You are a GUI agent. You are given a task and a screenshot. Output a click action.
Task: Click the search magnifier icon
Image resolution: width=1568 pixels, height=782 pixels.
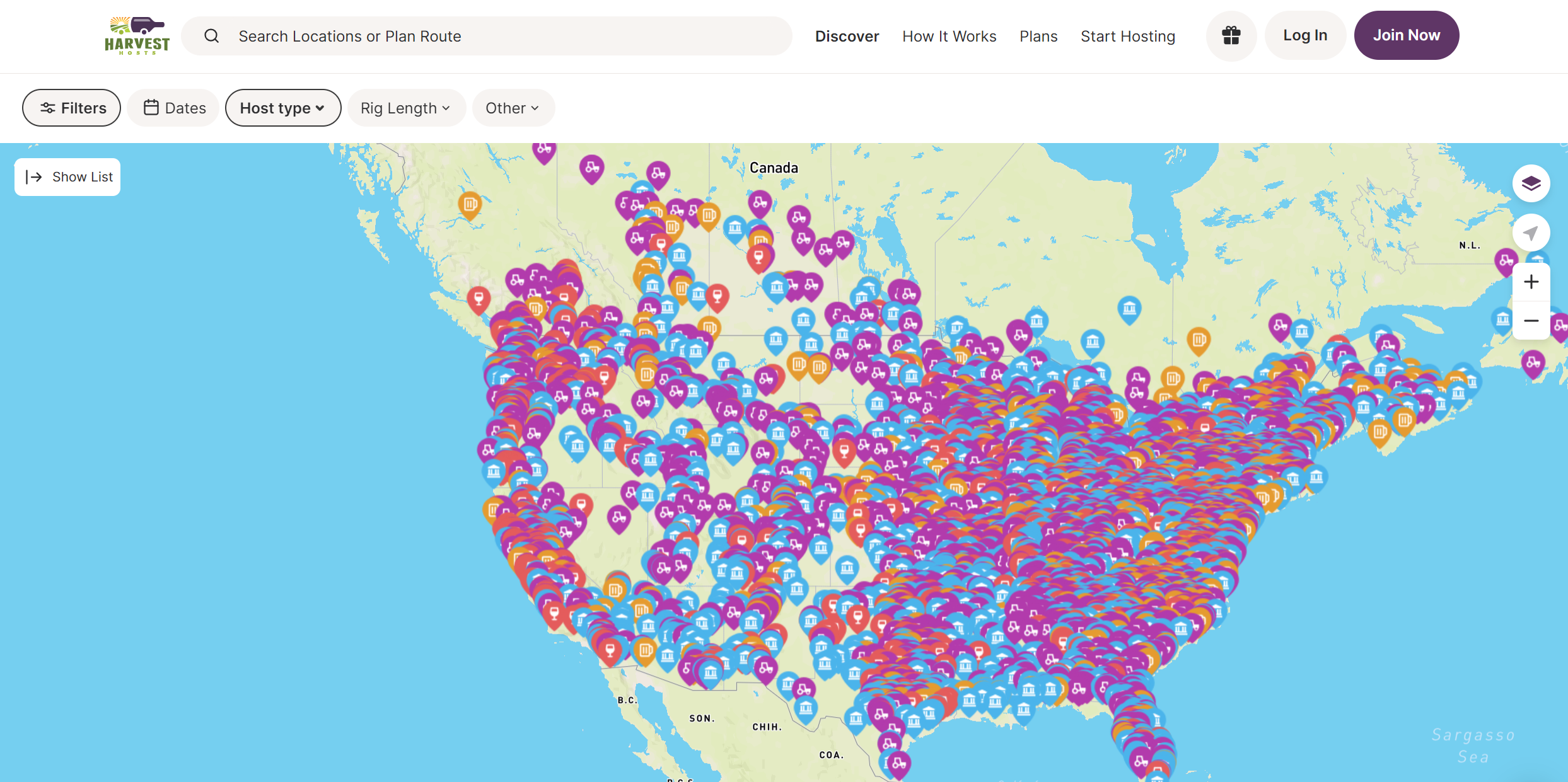coord(212,36)
